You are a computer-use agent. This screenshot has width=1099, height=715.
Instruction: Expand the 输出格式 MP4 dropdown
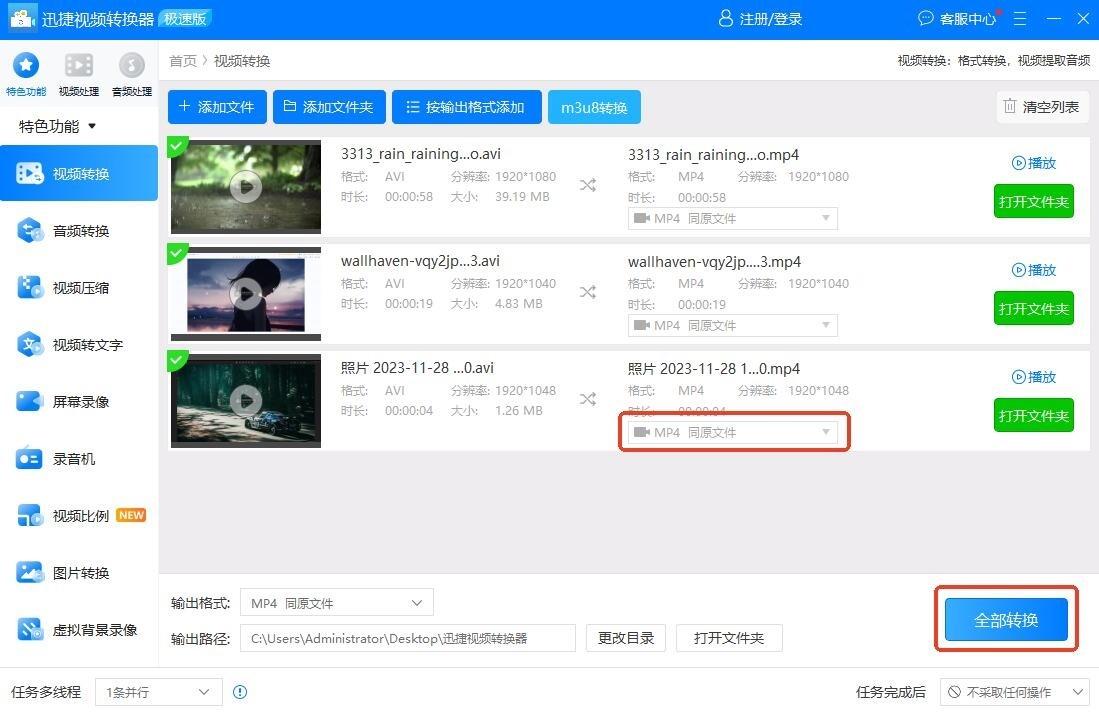(336, 603)
